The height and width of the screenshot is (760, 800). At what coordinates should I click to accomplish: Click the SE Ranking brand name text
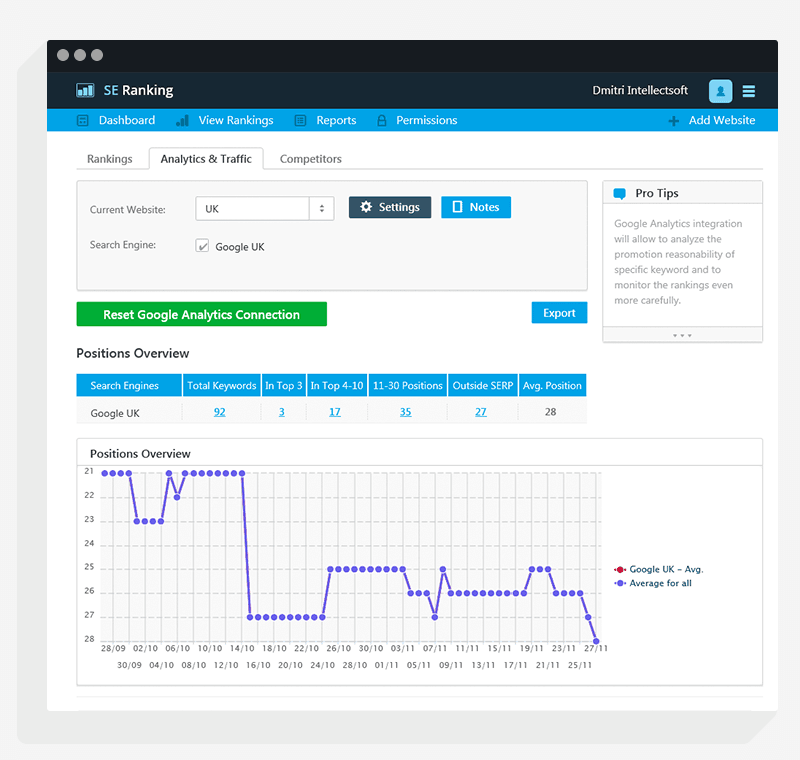pyautogui.click(x=138, y=90)
